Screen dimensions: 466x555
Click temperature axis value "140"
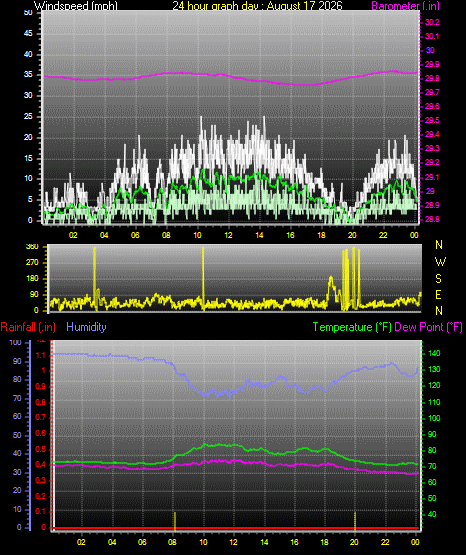(x=434, y=353)
